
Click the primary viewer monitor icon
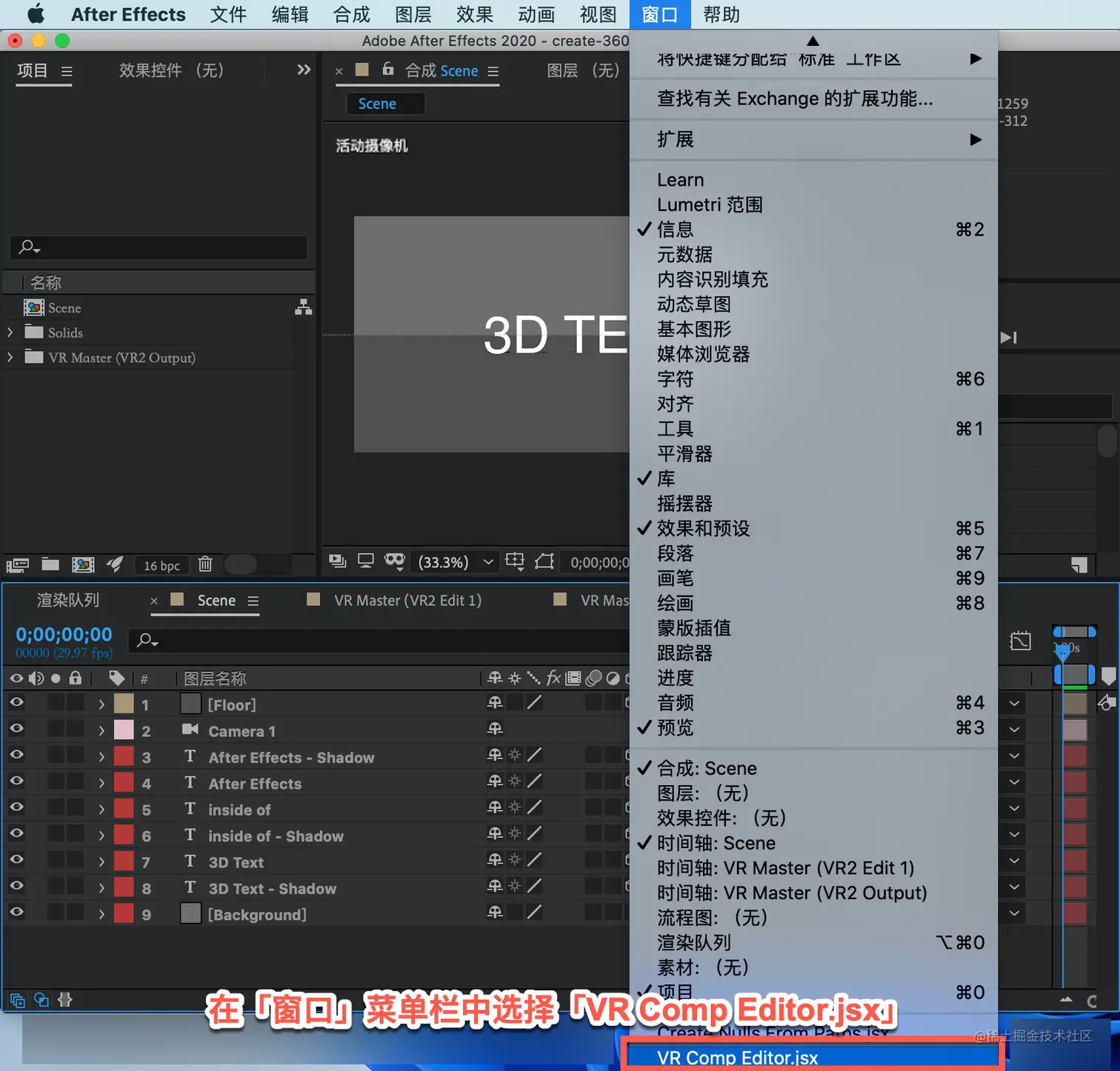click(x=366, y=561)
